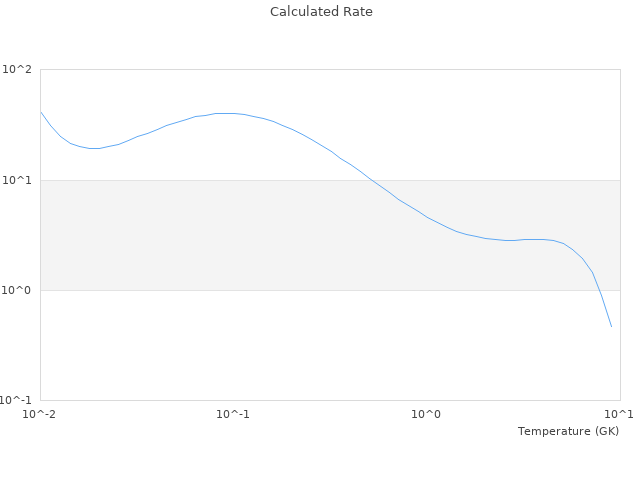Select the "Temperature (GK)" x-axis title
The image size is (640, 480).
click(568, 431)
